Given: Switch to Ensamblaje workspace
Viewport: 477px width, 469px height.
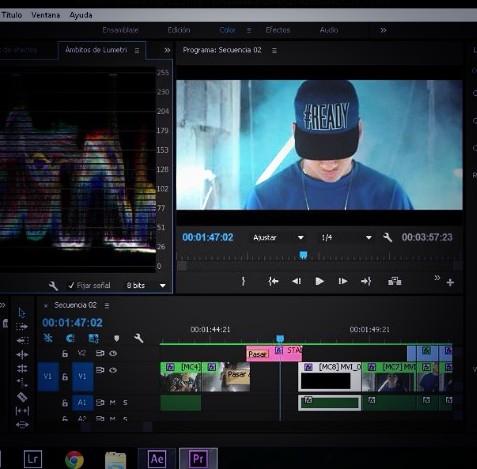Looking at the screenshot, I should (x=120, y=30).
